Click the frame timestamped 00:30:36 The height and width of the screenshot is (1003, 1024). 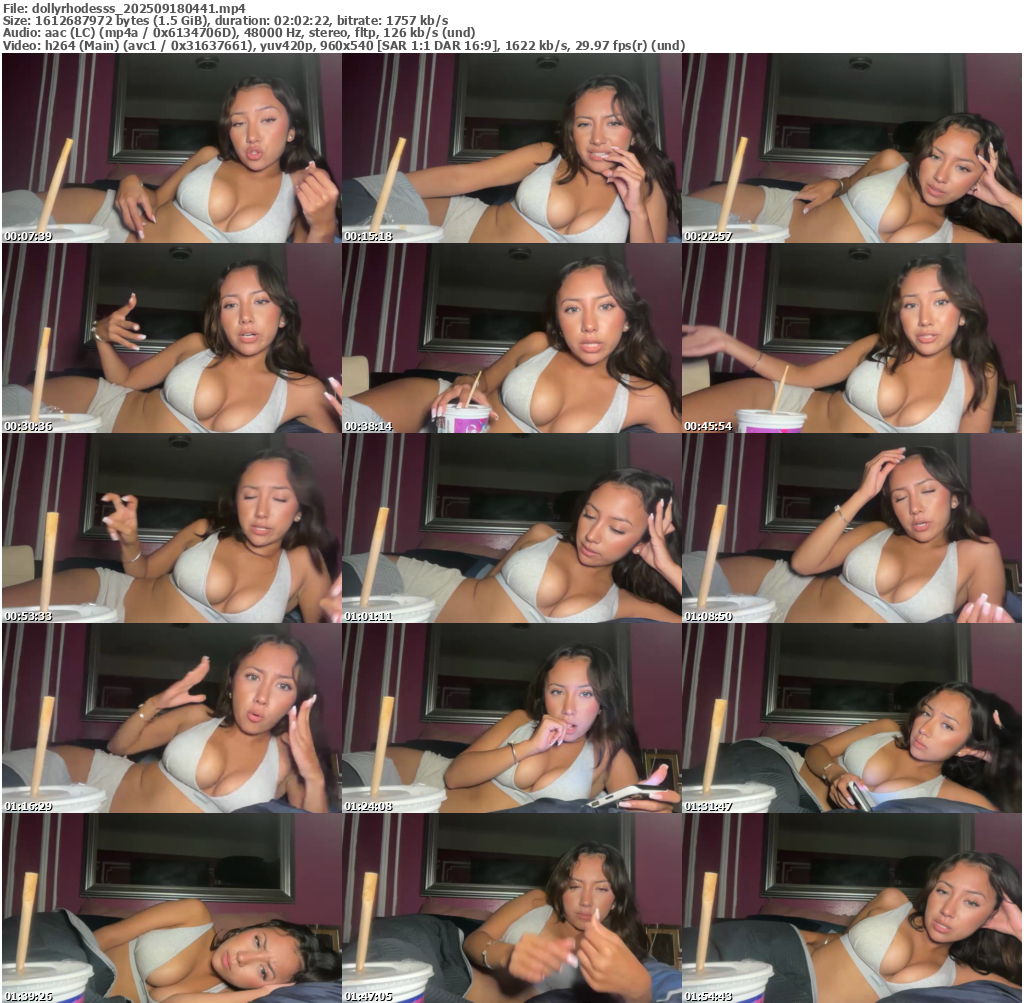[x=172, y=339]
